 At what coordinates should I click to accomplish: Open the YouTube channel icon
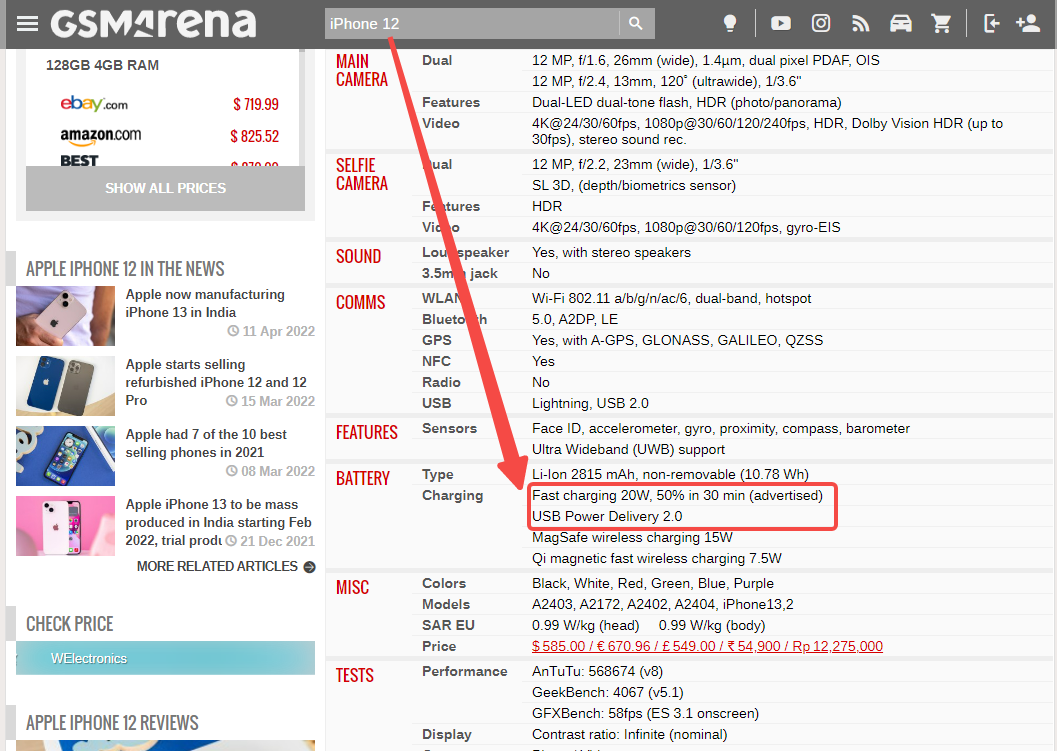click(x=781, y=23)
